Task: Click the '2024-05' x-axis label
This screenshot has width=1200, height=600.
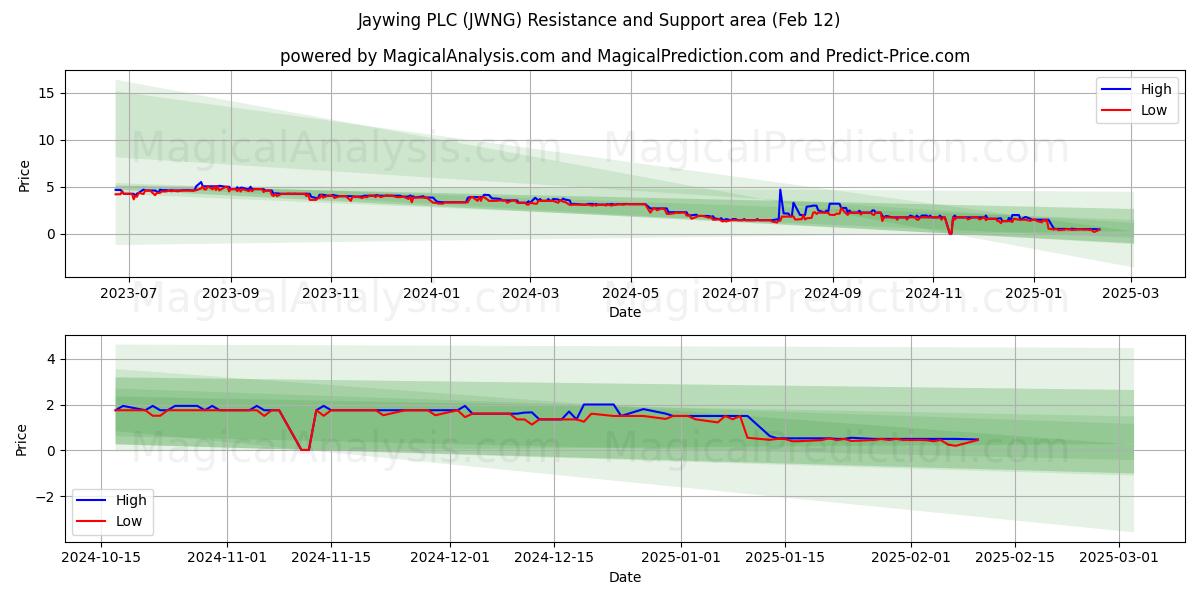Action: pos(630,294)
